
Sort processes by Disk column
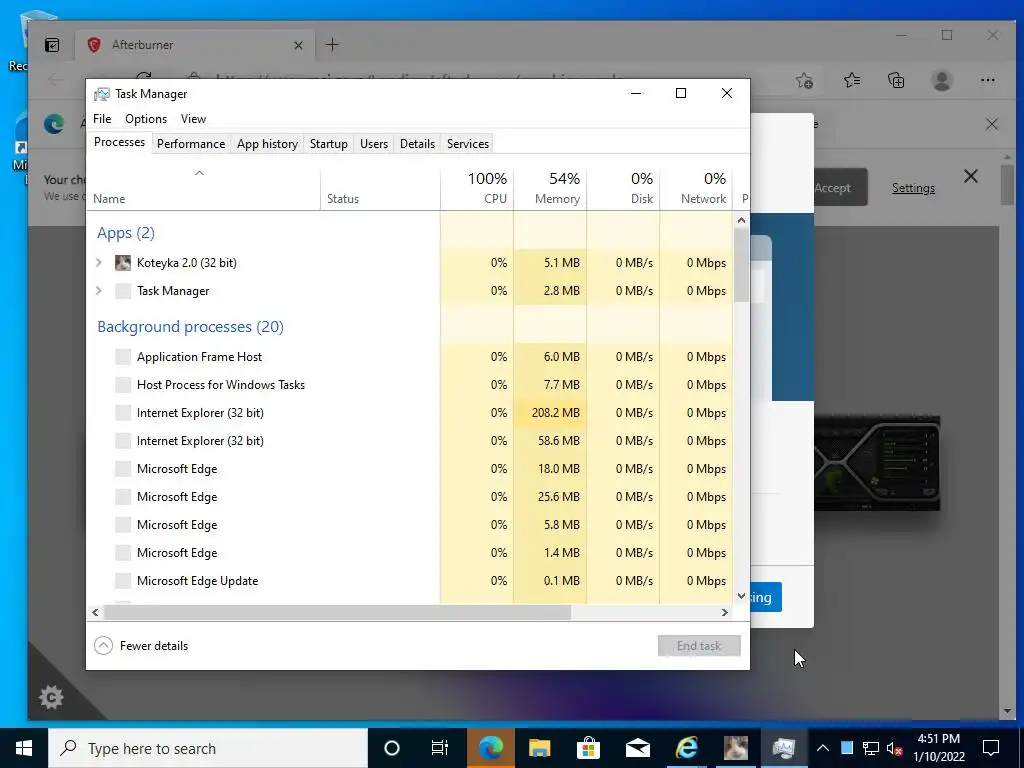pos(624,188)
